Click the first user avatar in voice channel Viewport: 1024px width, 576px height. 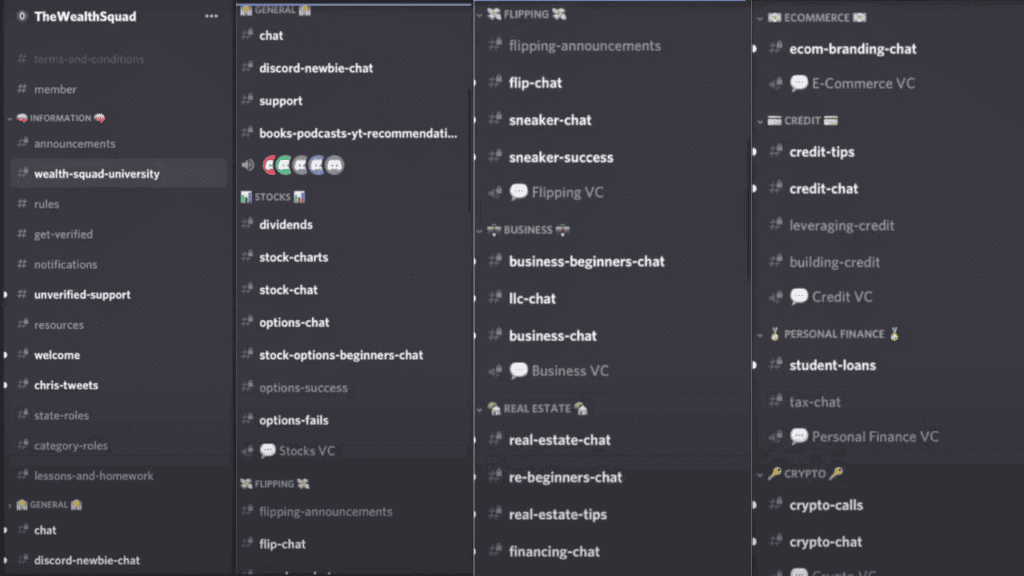coord(270,165)
